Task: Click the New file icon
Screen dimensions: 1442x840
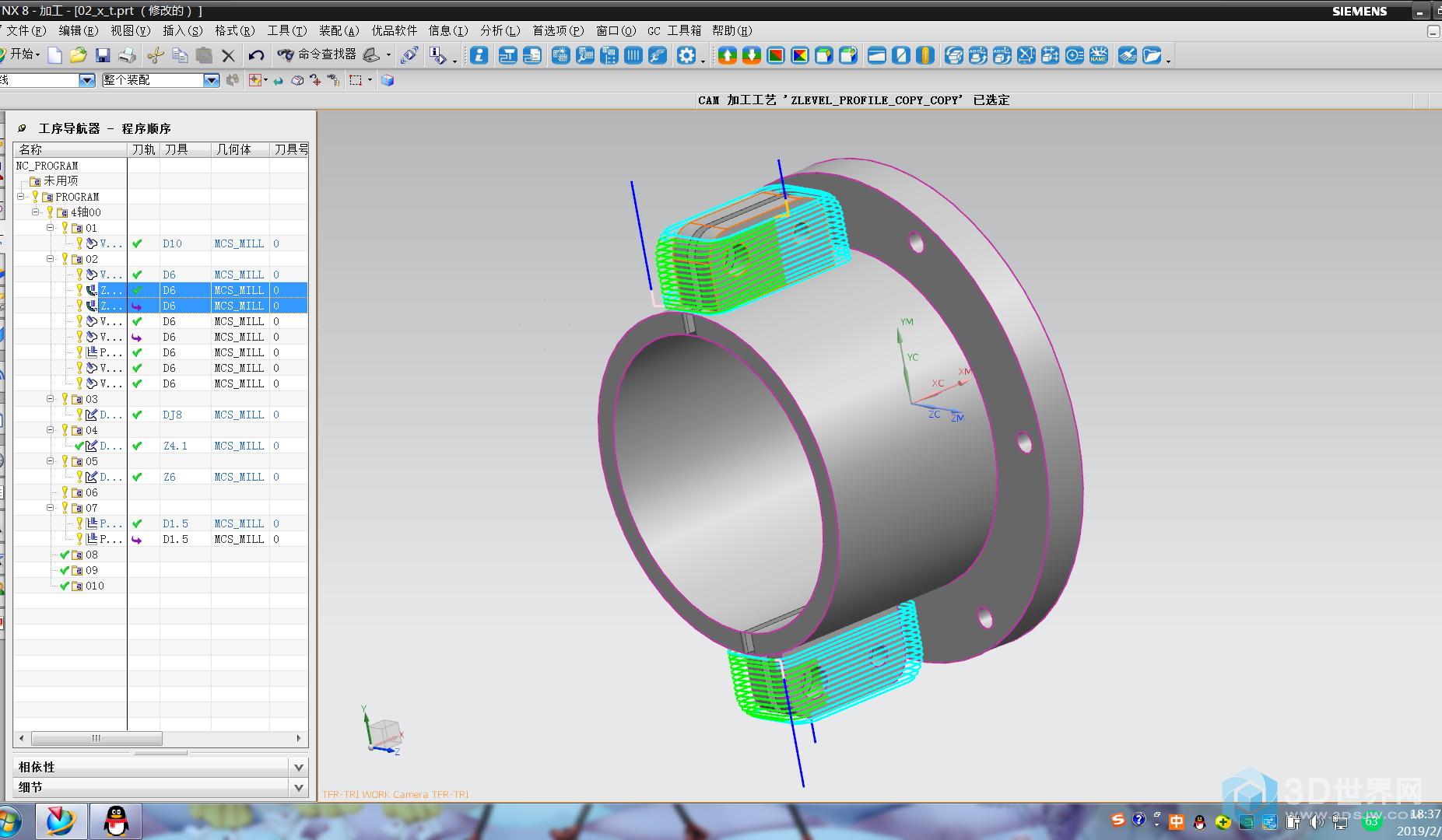Action: click(54, 55)
